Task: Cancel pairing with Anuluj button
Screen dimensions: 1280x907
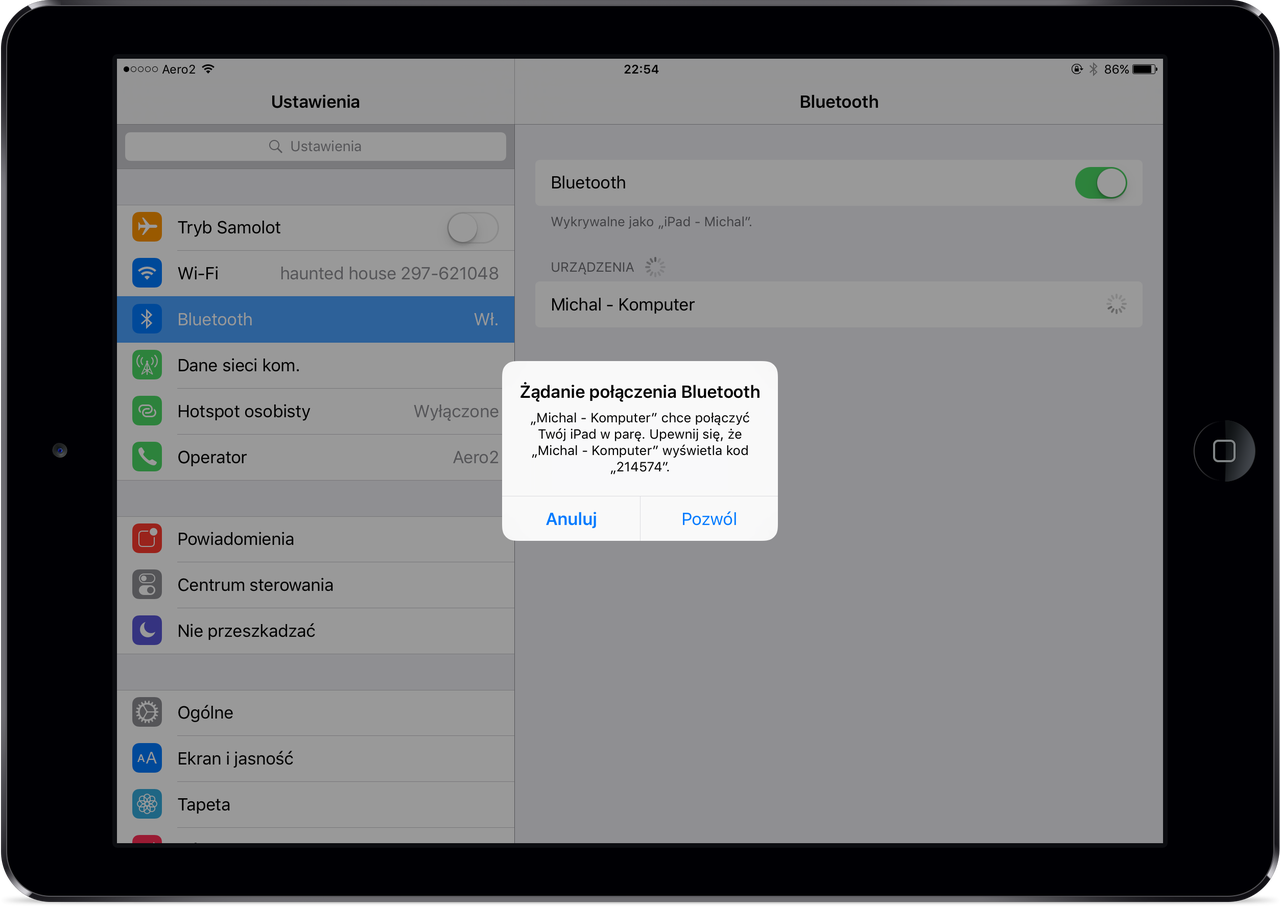Action: (x=571, y=519)
